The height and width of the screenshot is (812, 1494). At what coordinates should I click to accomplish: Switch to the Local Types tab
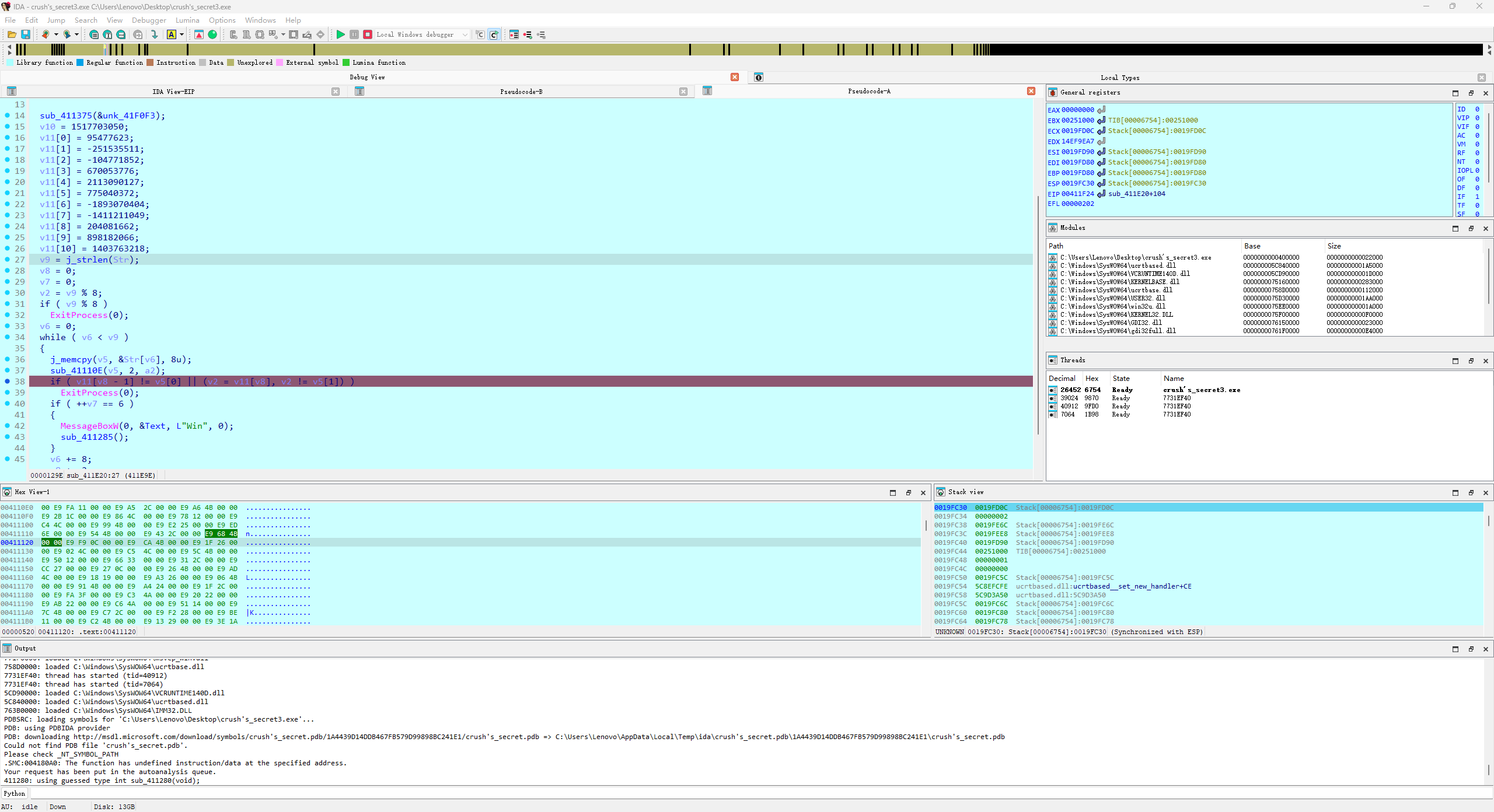click(1120, 78)
